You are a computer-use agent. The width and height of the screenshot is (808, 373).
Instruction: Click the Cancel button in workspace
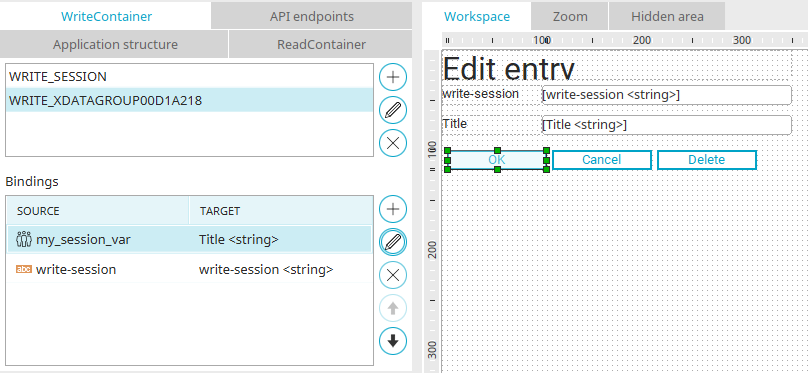(x=601, y=160)
